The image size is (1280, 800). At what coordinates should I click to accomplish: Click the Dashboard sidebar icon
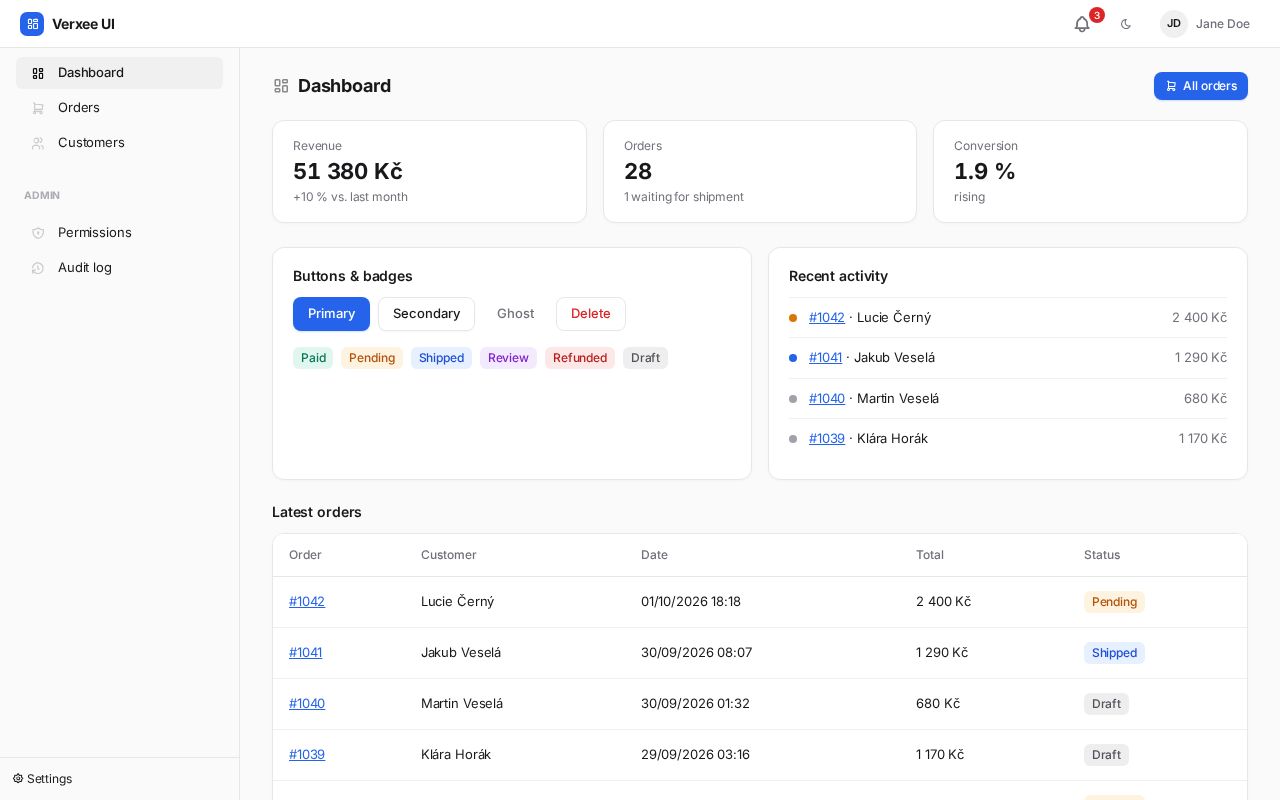point(38,73)
